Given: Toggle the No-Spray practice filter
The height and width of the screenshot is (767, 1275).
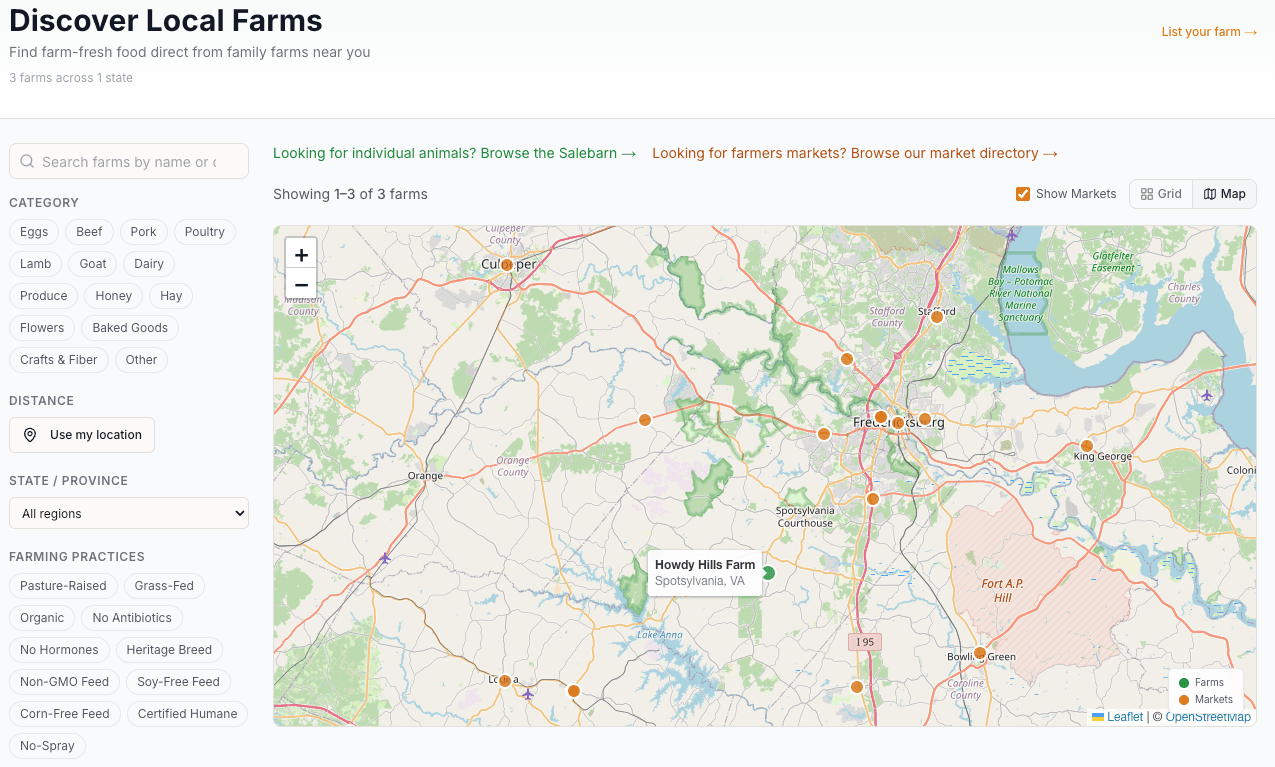Looking at the screenshot, I should pos(47,745).
